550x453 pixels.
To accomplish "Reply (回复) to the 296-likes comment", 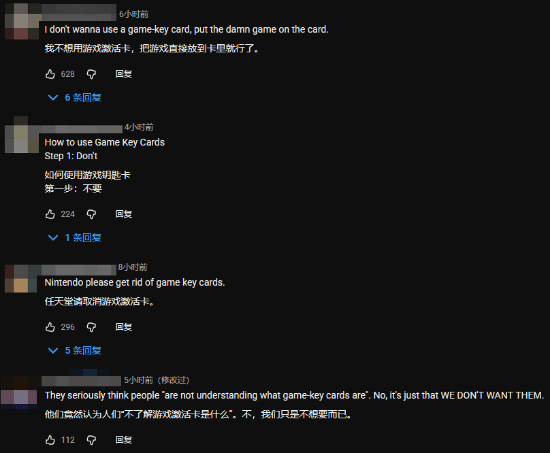I will pos(123,327).
